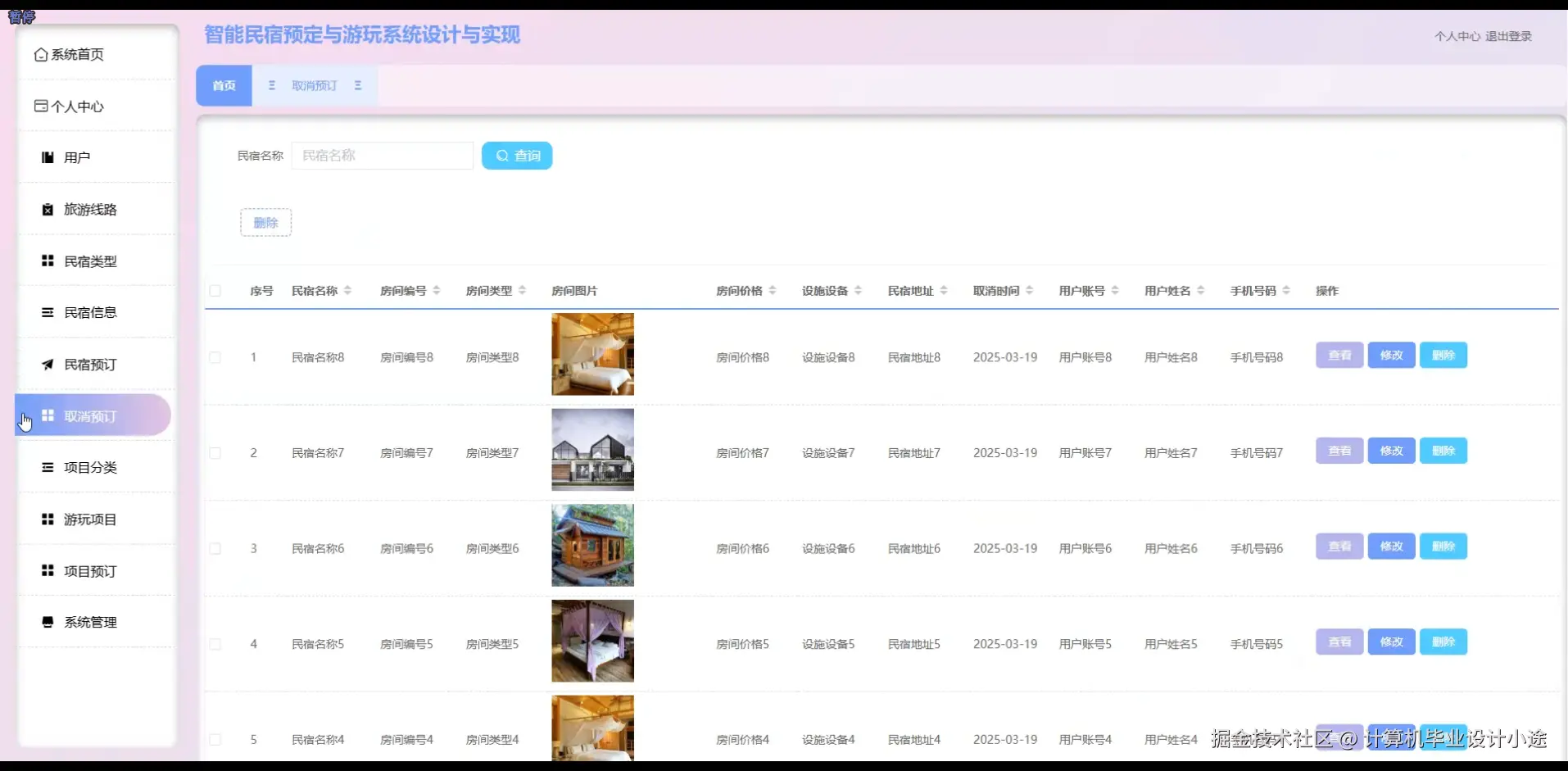Screen dimensions: 1568x771
Task: Select the 系统首页 home icon in sidebar
Action: coord(41,54)
